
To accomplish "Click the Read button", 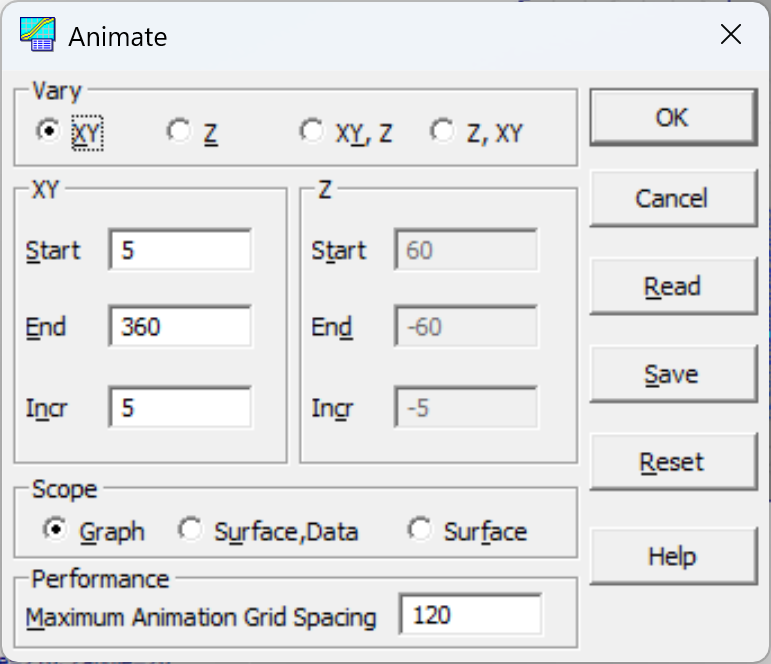I will 673,286.
